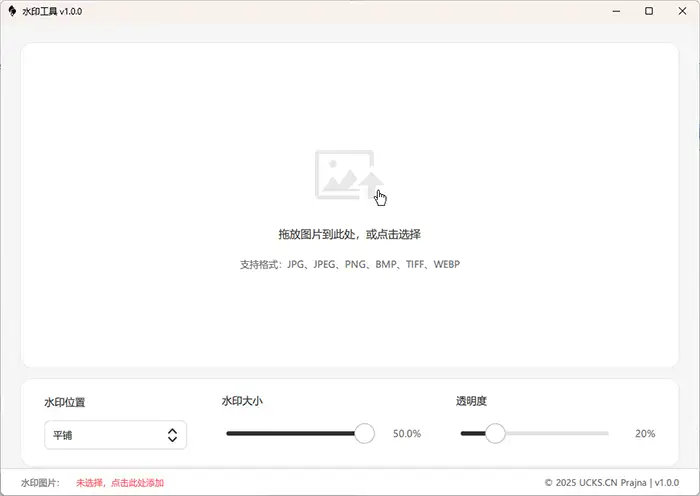This screenshot has height=496, width=700.
Task: Click the unfilled part of 透明度 track
Action: (x=557, y=433)
